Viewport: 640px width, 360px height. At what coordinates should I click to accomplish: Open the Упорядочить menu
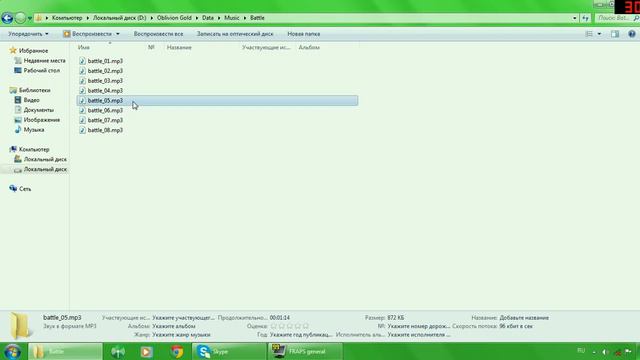(x=28, y=34)
